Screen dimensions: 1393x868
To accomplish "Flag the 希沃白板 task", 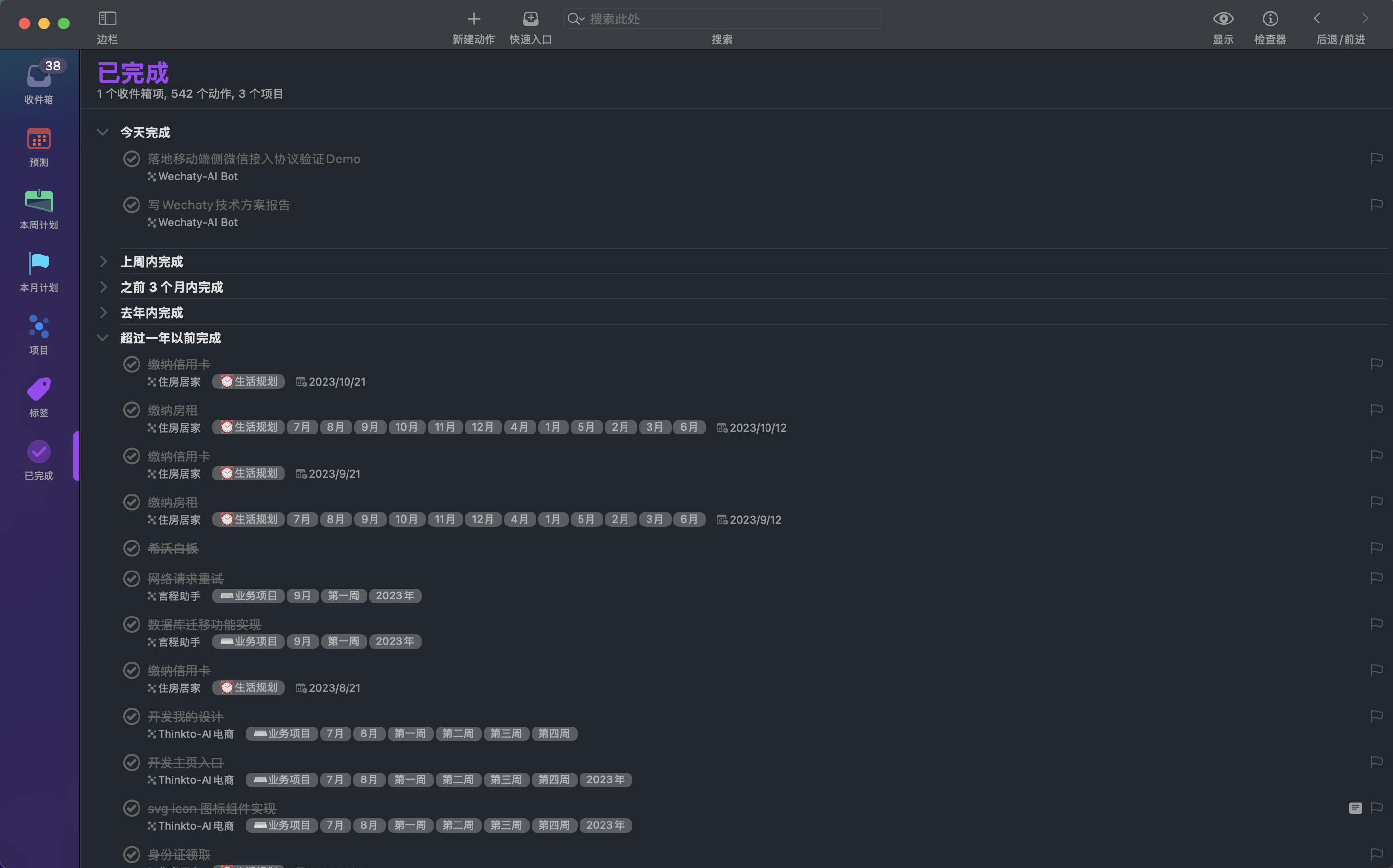I will coord(1376,548).
